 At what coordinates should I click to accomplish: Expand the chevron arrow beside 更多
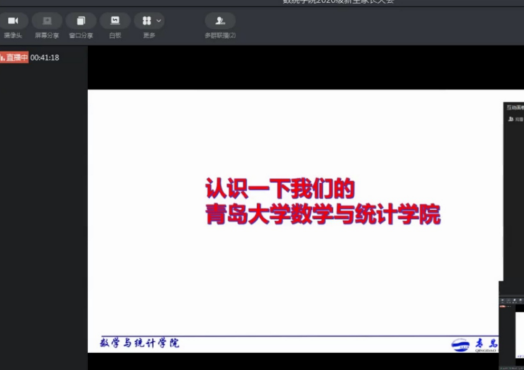pos(159,21)
